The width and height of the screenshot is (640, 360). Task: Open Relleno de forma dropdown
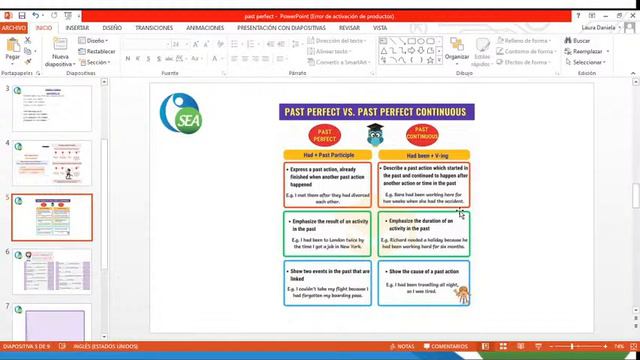point(524,40)
